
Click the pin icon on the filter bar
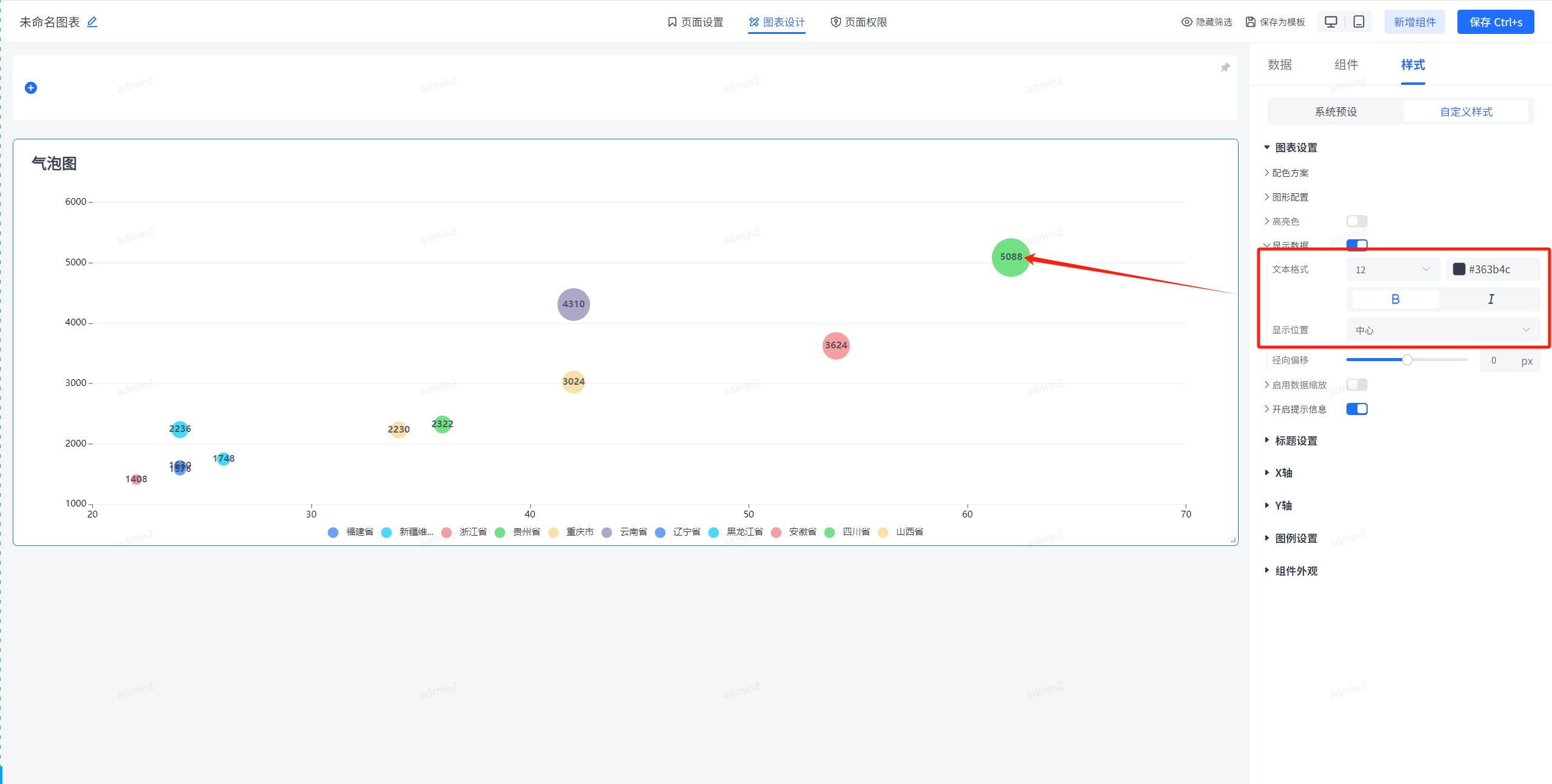tap(1225, 67)
